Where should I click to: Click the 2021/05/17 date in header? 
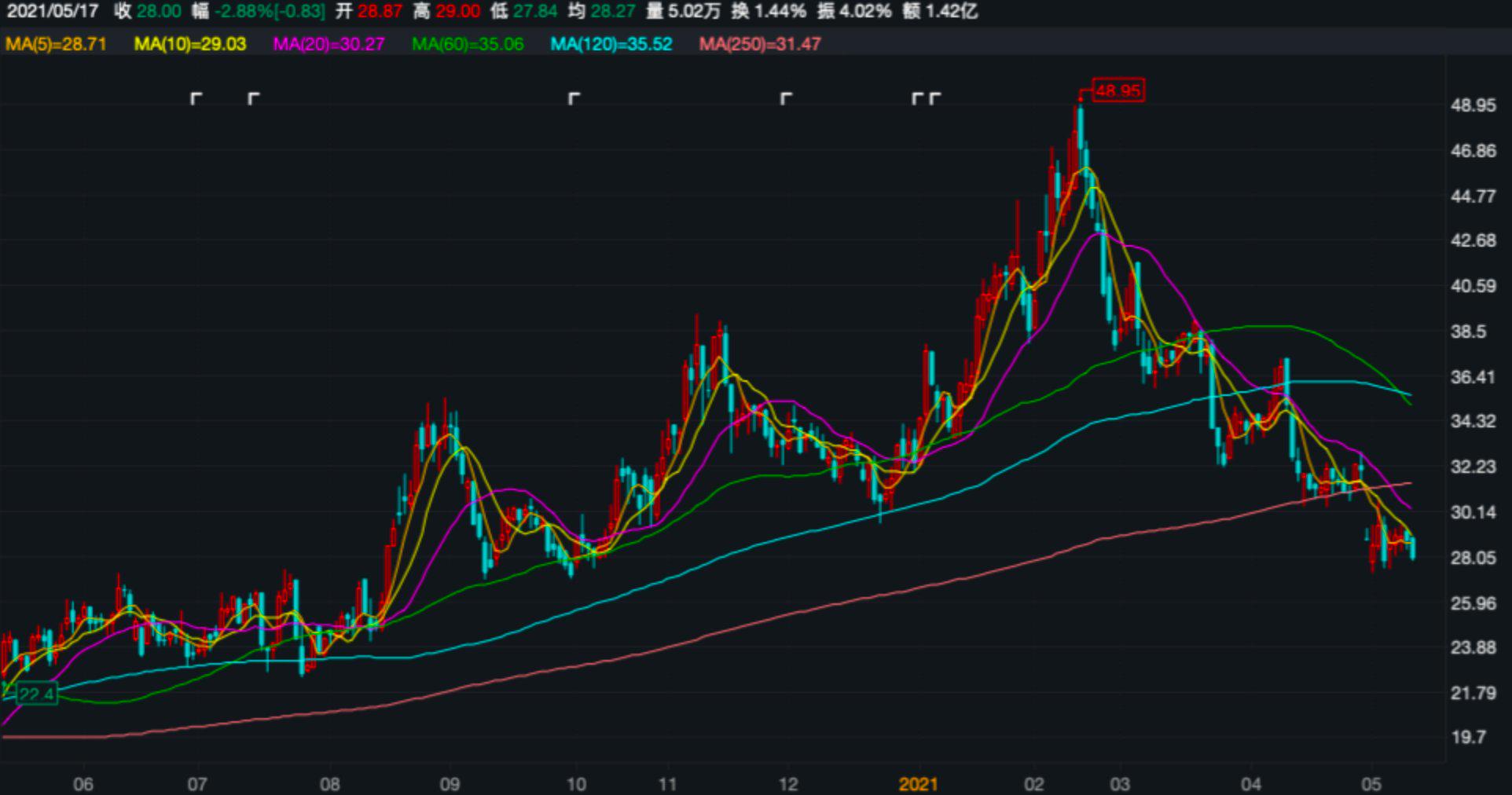[53, 11]
